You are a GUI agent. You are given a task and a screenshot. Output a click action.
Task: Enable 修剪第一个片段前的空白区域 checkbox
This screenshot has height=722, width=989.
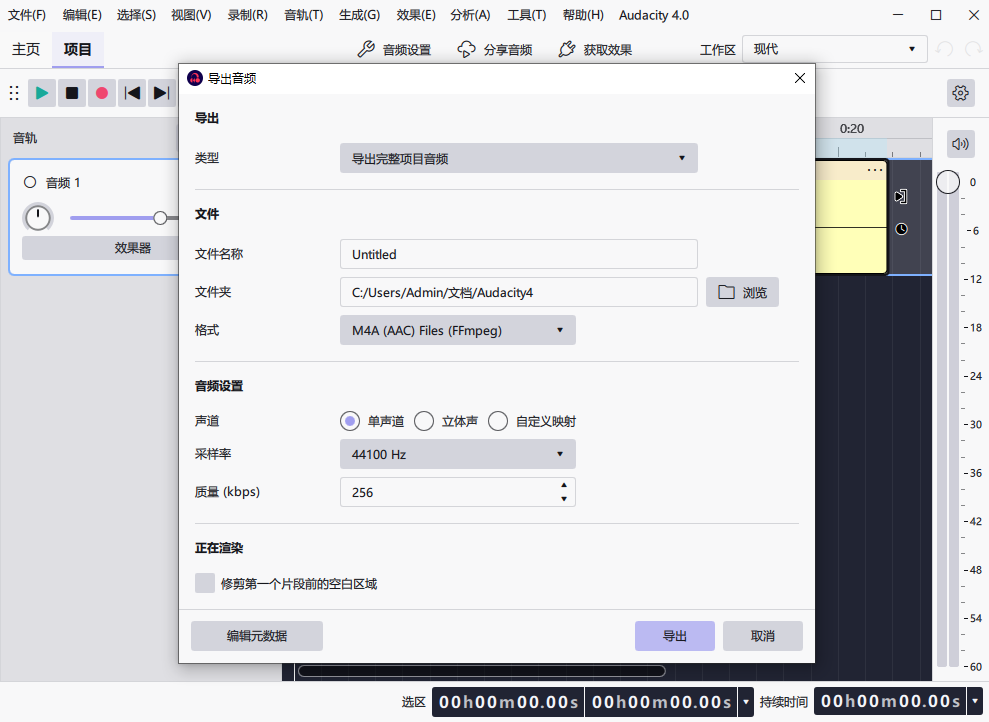[205, 583]
